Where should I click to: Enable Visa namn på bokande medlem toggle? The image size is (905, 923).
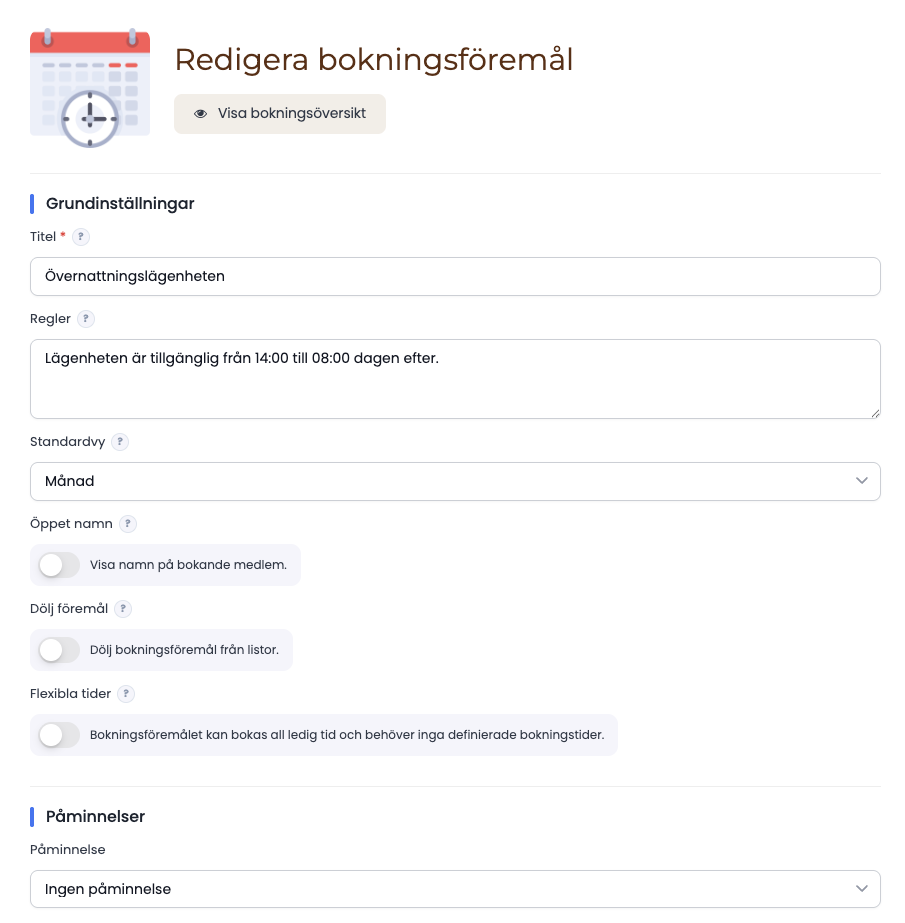(x=59, y=565)
